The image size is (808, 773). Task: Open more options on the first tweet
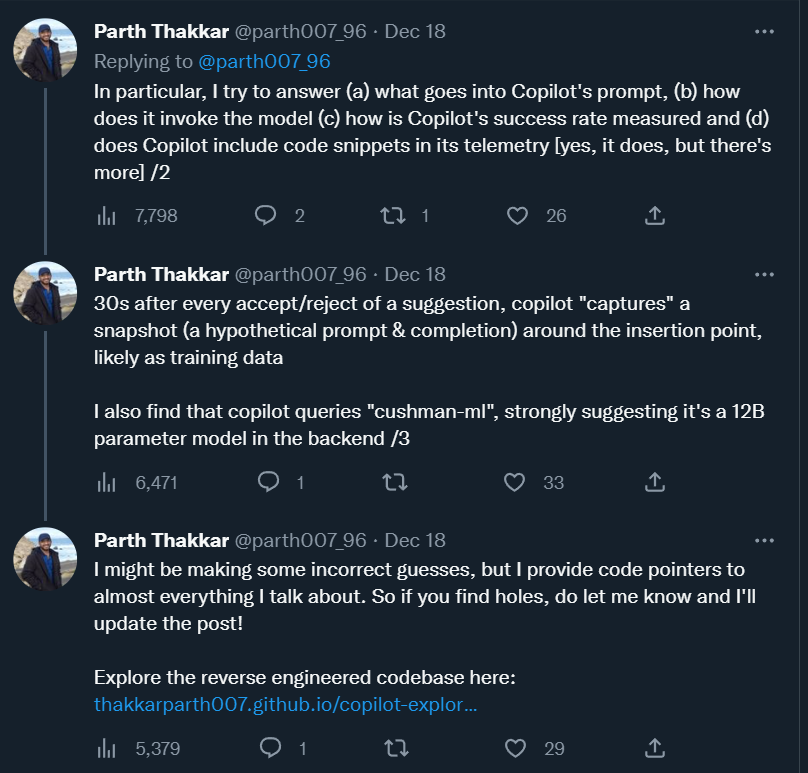[x=765, y=32]
